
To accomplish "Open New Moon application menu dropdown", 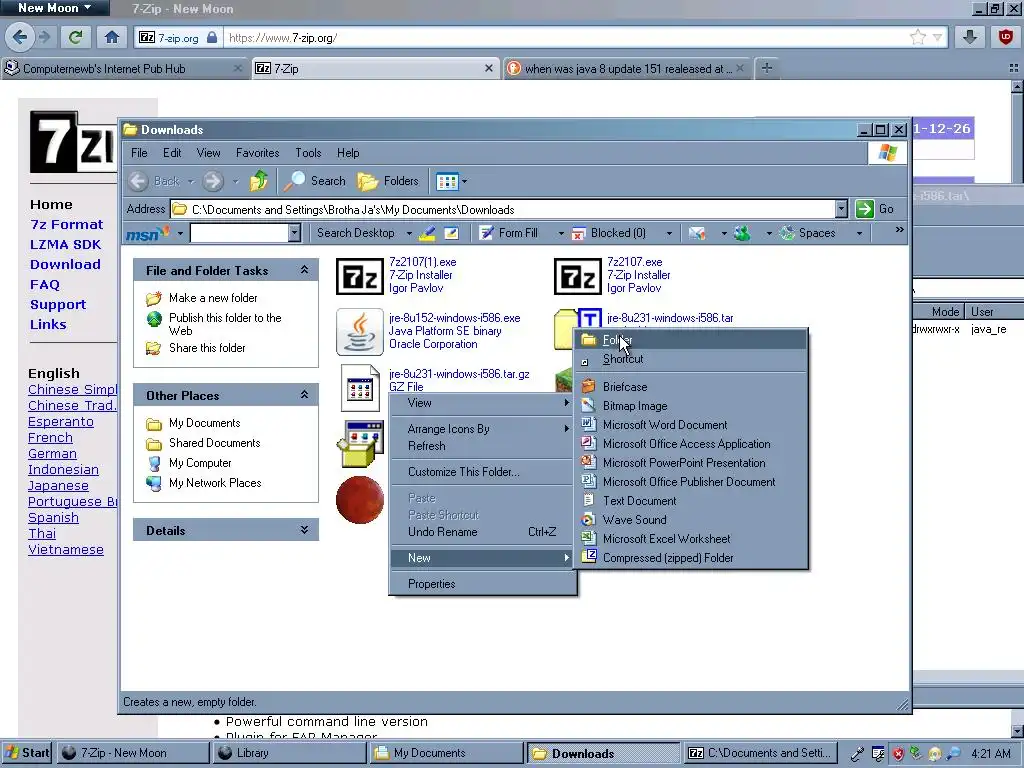I will [x=55, y=8].
